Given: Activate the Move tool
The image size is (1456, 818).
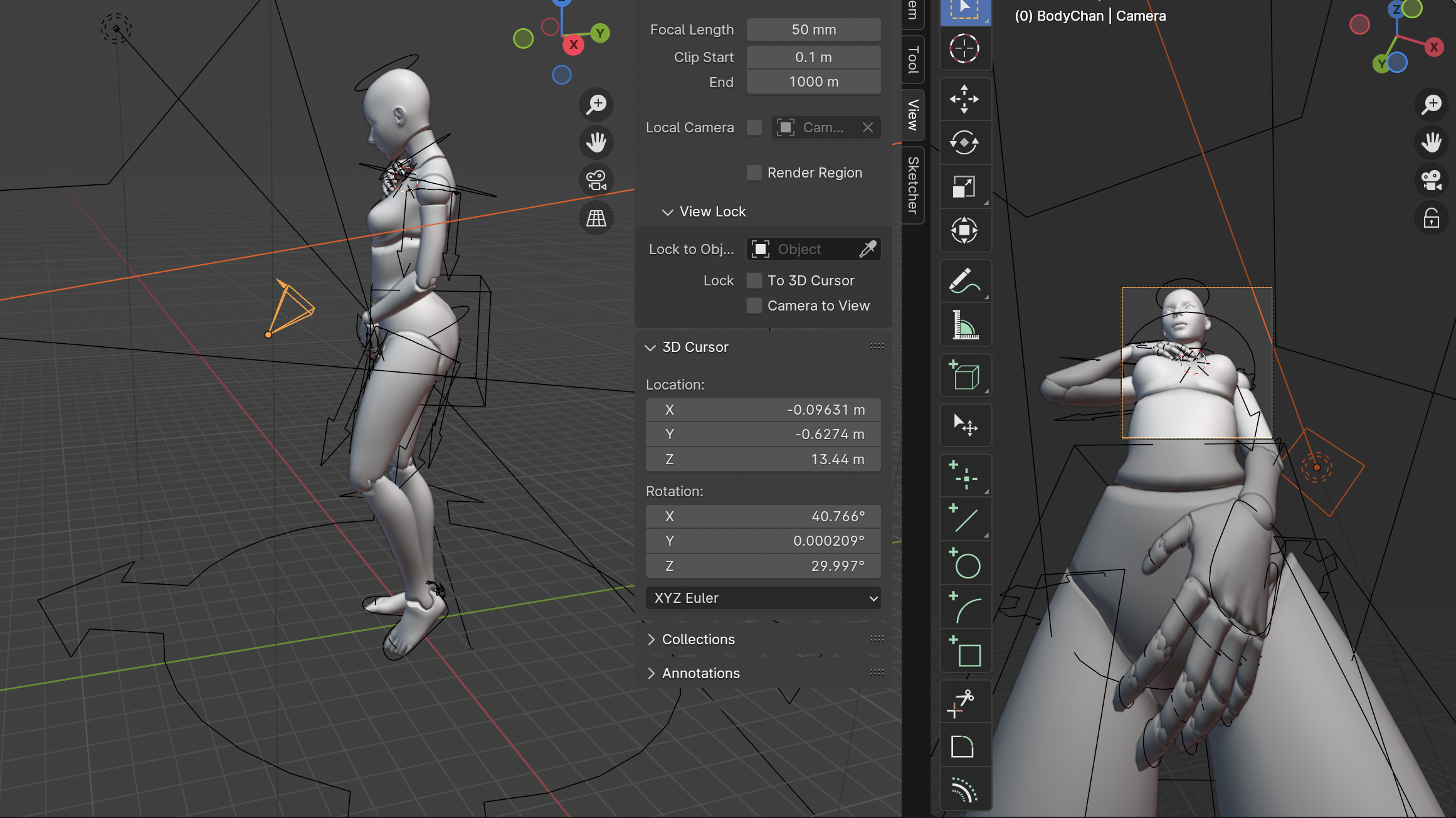Looking at the screenshot, I should click(964, 99).
